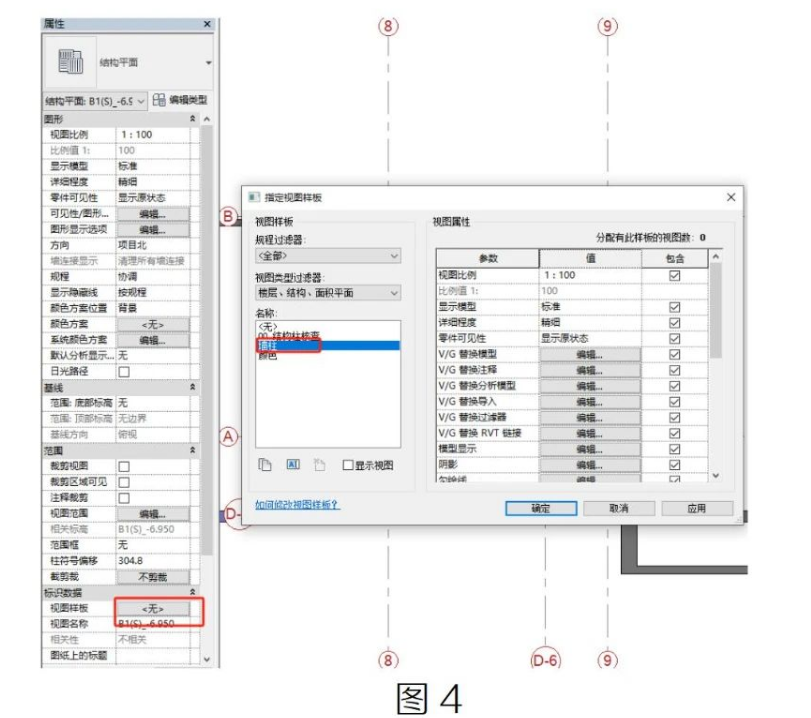
Task: Click 编辑 for 可见性/图形 property
Action: coord(153,214)
